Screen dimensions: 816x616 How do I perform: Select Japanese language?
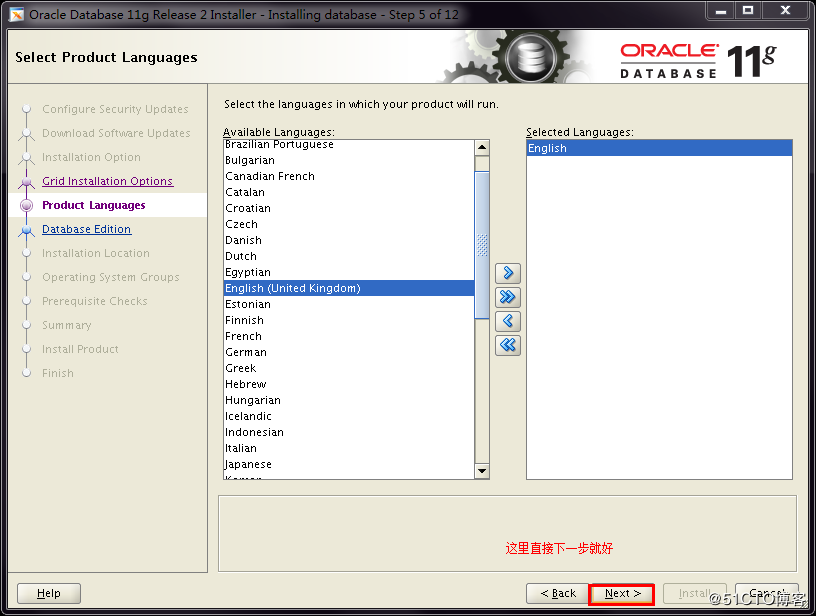click(x=349, y=464)
